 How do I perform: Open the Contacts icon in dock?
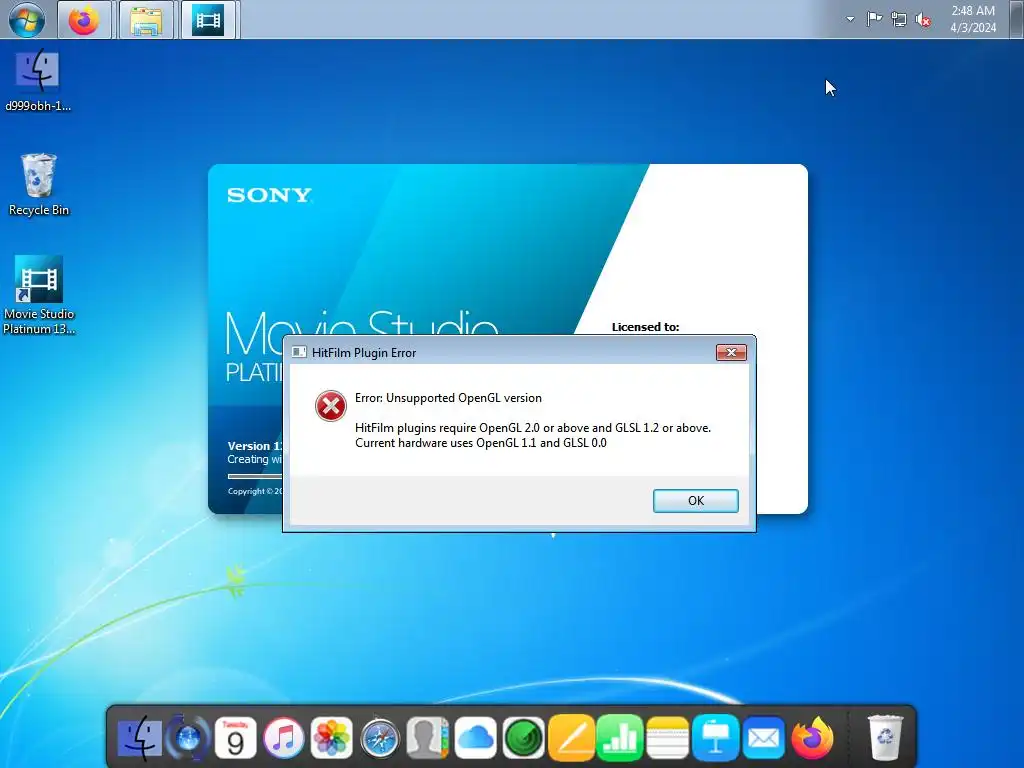[427, 739]
